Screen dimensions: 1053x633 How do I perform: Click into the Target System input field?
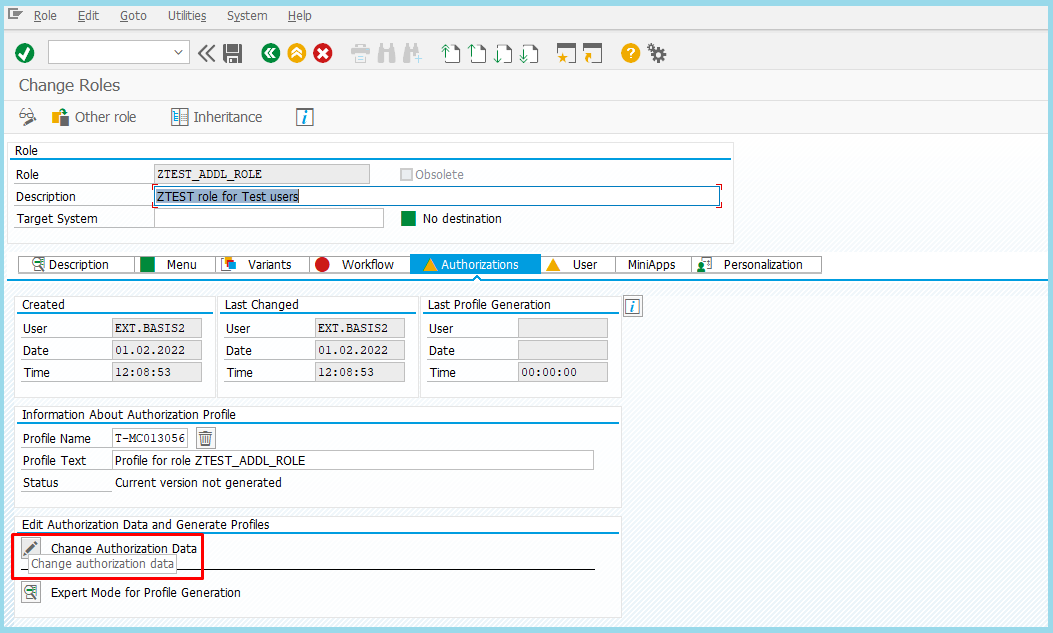click(268, 218)
